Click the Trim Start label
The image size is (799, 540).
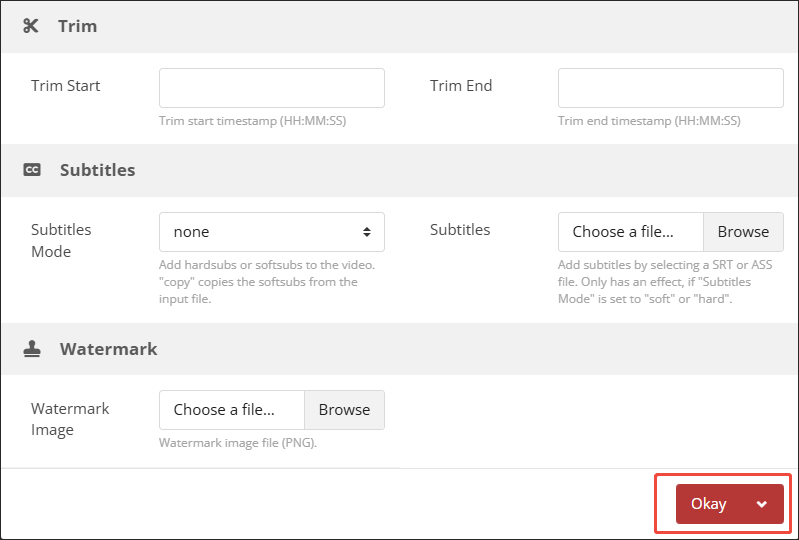pyautogui.click(x=66, y=86)
